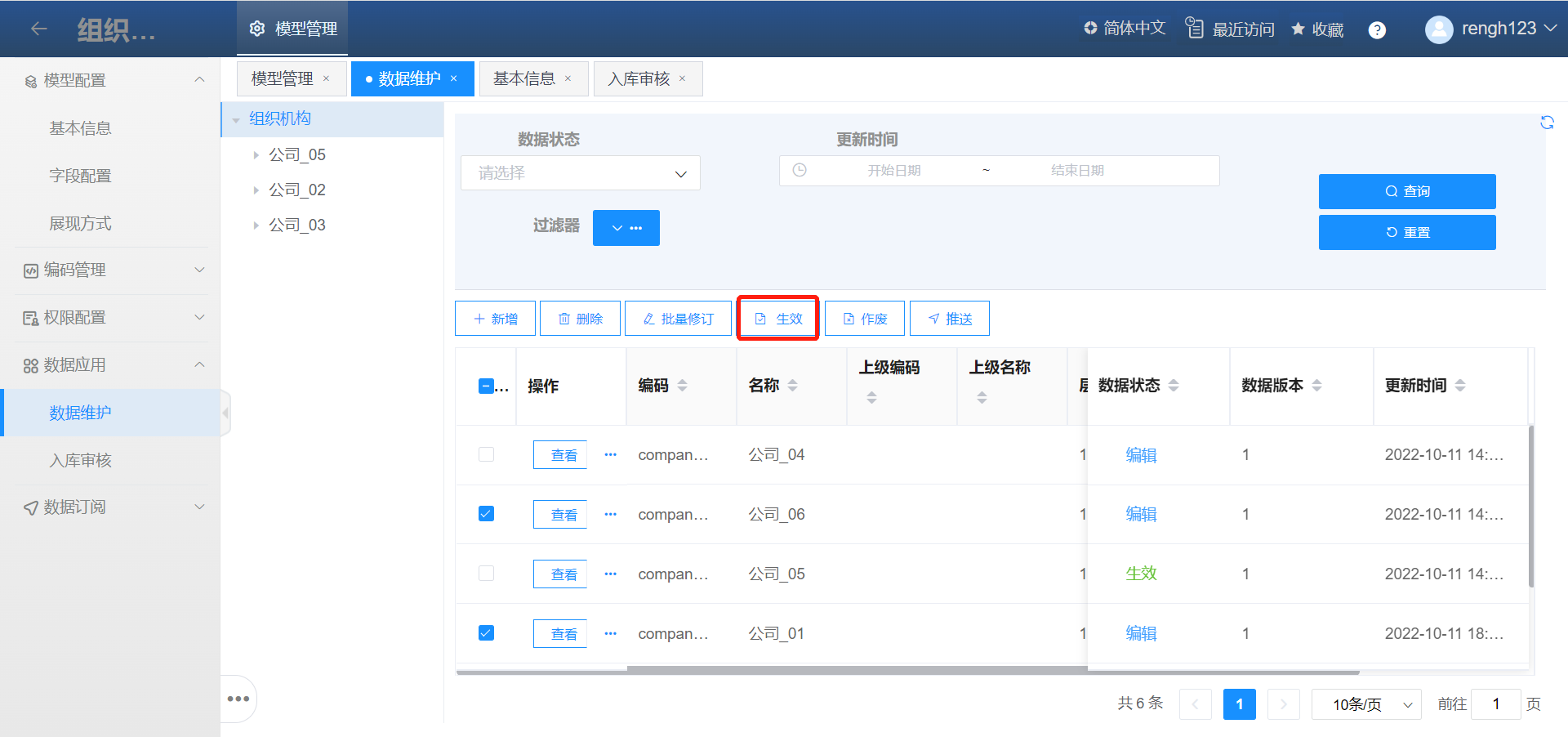Viewport: 1568px width, 737px height.
Task: Expand the 公司_05 tree node
Action: (256, 155)
